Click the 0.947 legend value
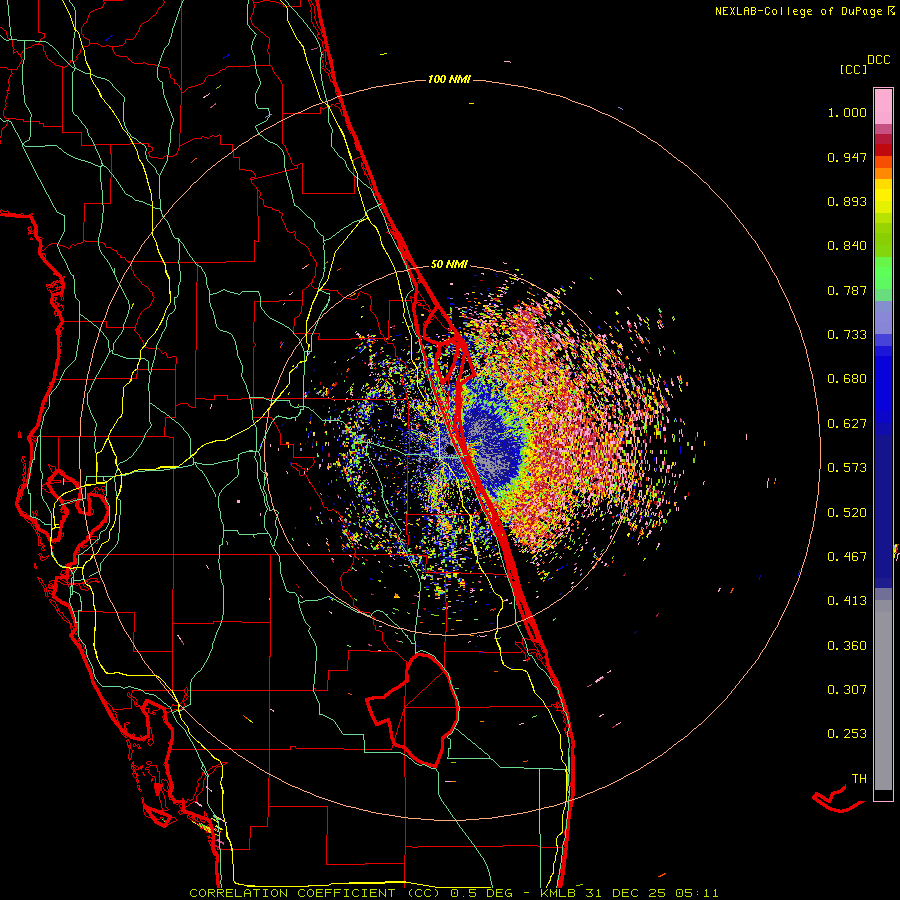Screen dimensions: 900x900 point(847,157)
